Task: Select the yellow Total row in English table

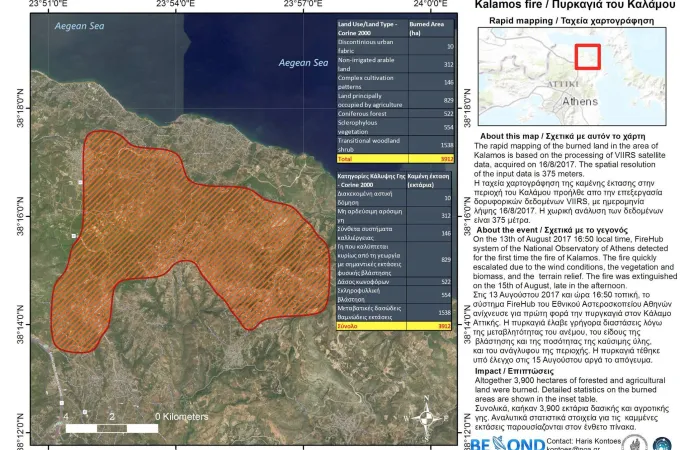Action: (x=396, y=159)
